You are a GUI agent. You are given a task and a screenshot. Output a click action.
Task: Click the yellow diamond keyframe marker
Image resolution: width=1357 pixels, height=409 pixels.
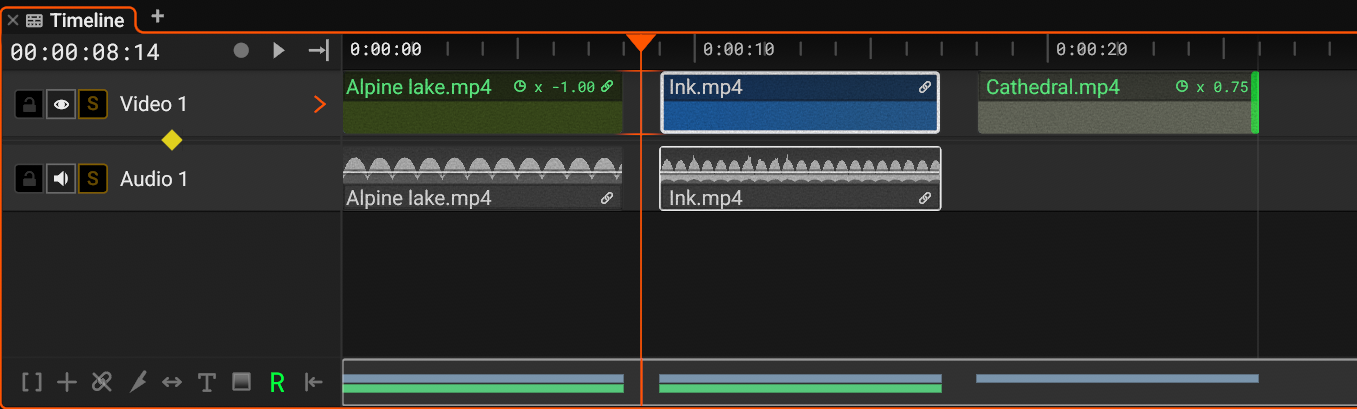(172, 140)
